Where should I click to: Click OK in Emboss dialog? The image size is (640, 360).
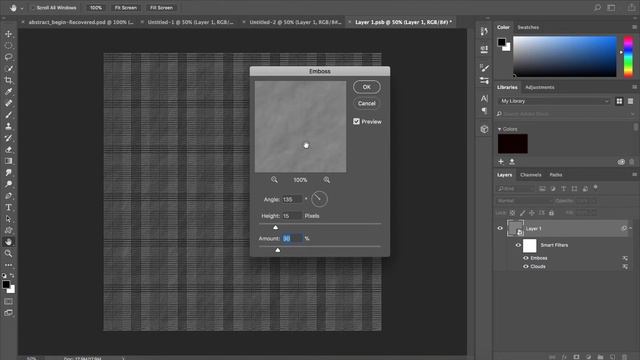pos(367,87)
